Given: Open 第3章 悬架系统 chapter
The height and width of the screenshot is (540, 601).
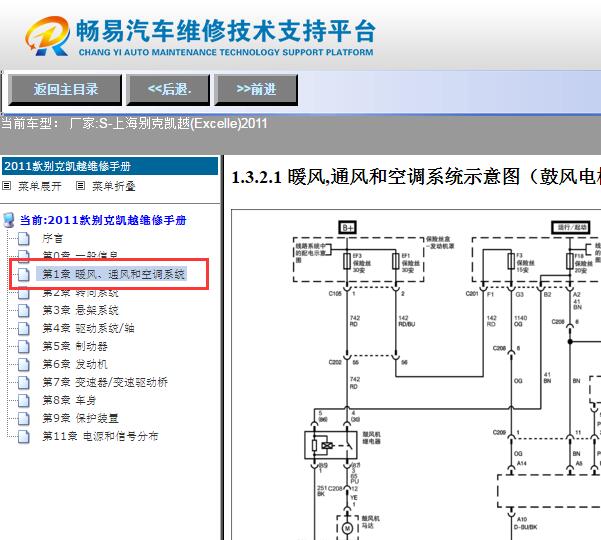Looking at the screenshot, I should 80,310.
